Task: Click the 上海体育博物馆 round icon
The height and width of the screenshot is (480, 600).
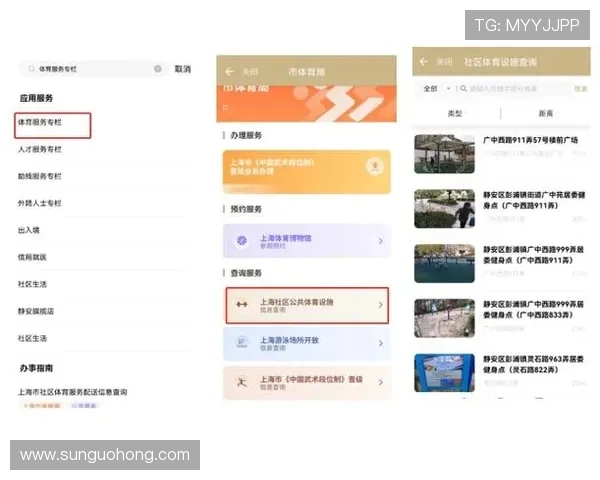Action: pos(242,240)
